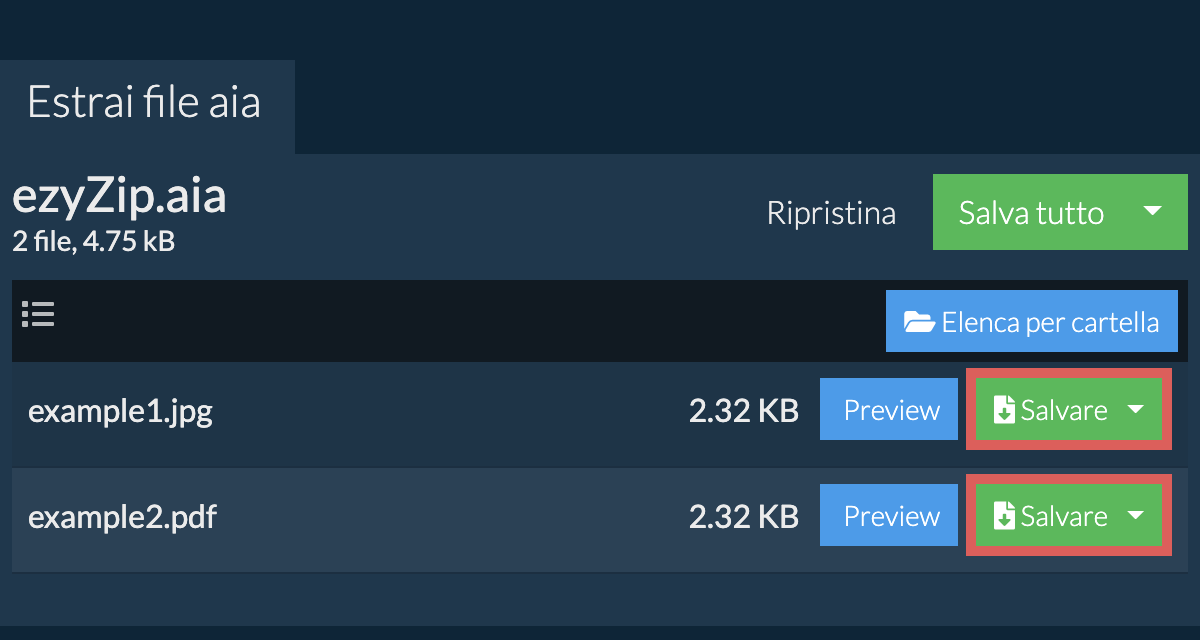Click the download file icon for example2.pdf
Image resolution: width=1200 pixels, height=640 pixels.
1003,516
